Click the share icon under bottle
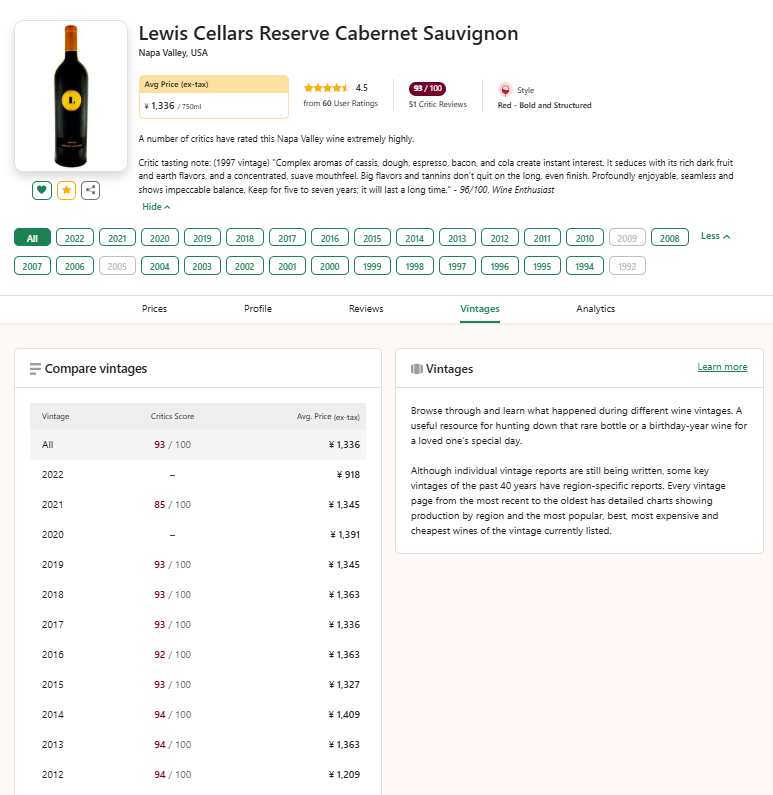Screen dimensions: 773x795 click(90, 191)
